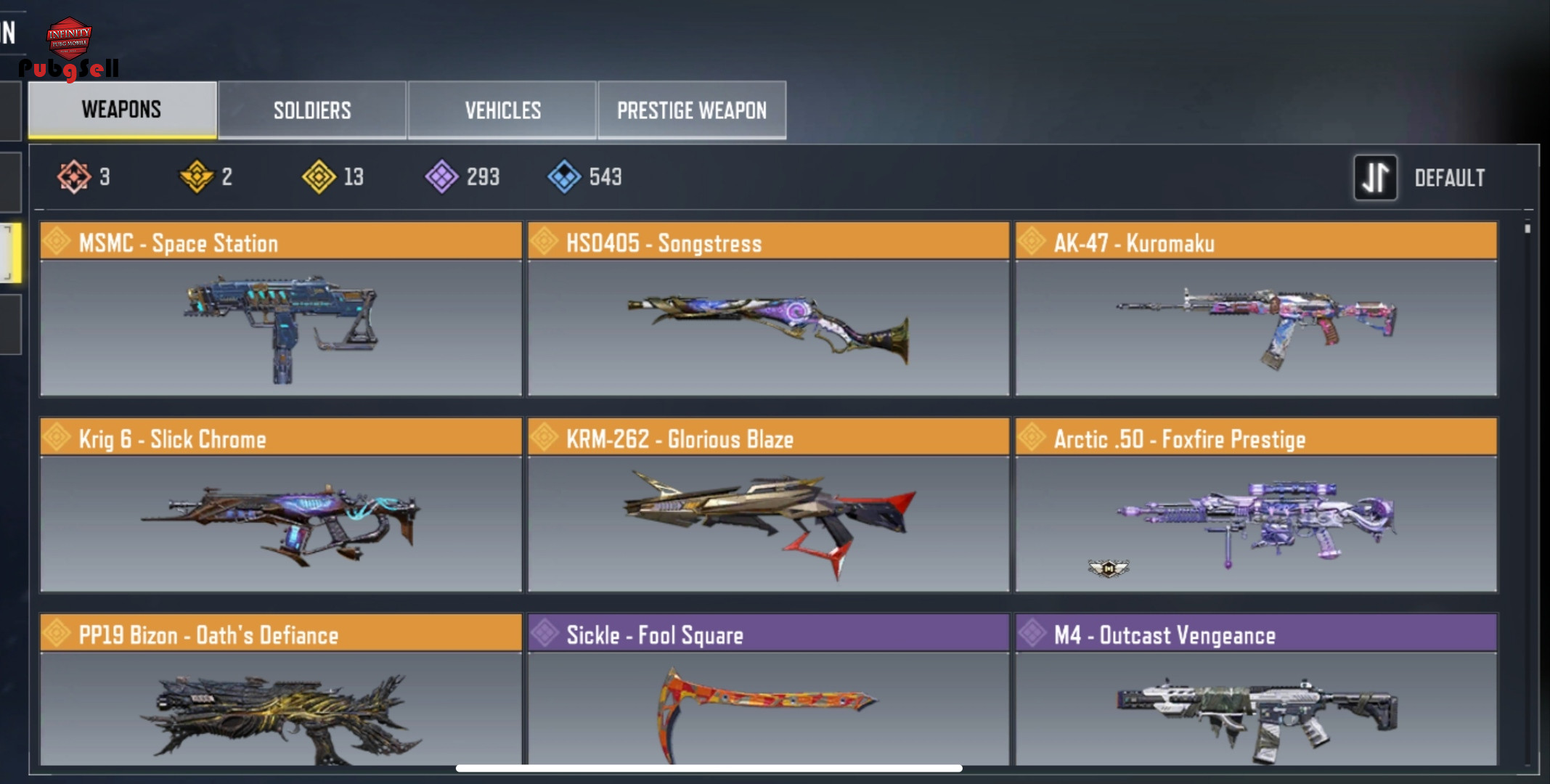Switch to the SOLDIERS tab
Image resolution: width=1550 pixels, height=784 pixels.
pos(312,110)
